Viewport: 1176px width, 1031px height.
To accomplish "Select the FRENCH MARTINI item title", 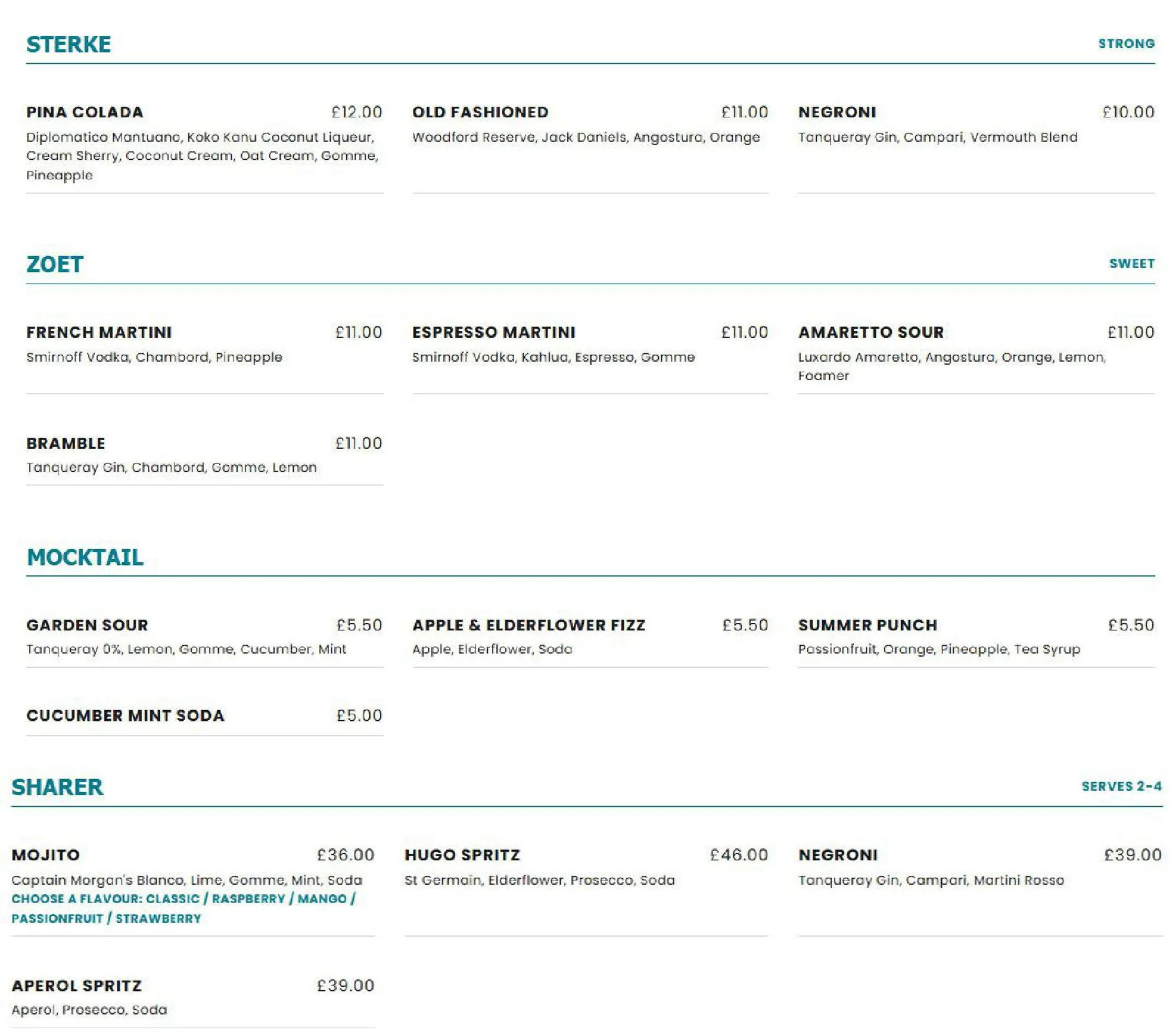I will coord(99,332).
